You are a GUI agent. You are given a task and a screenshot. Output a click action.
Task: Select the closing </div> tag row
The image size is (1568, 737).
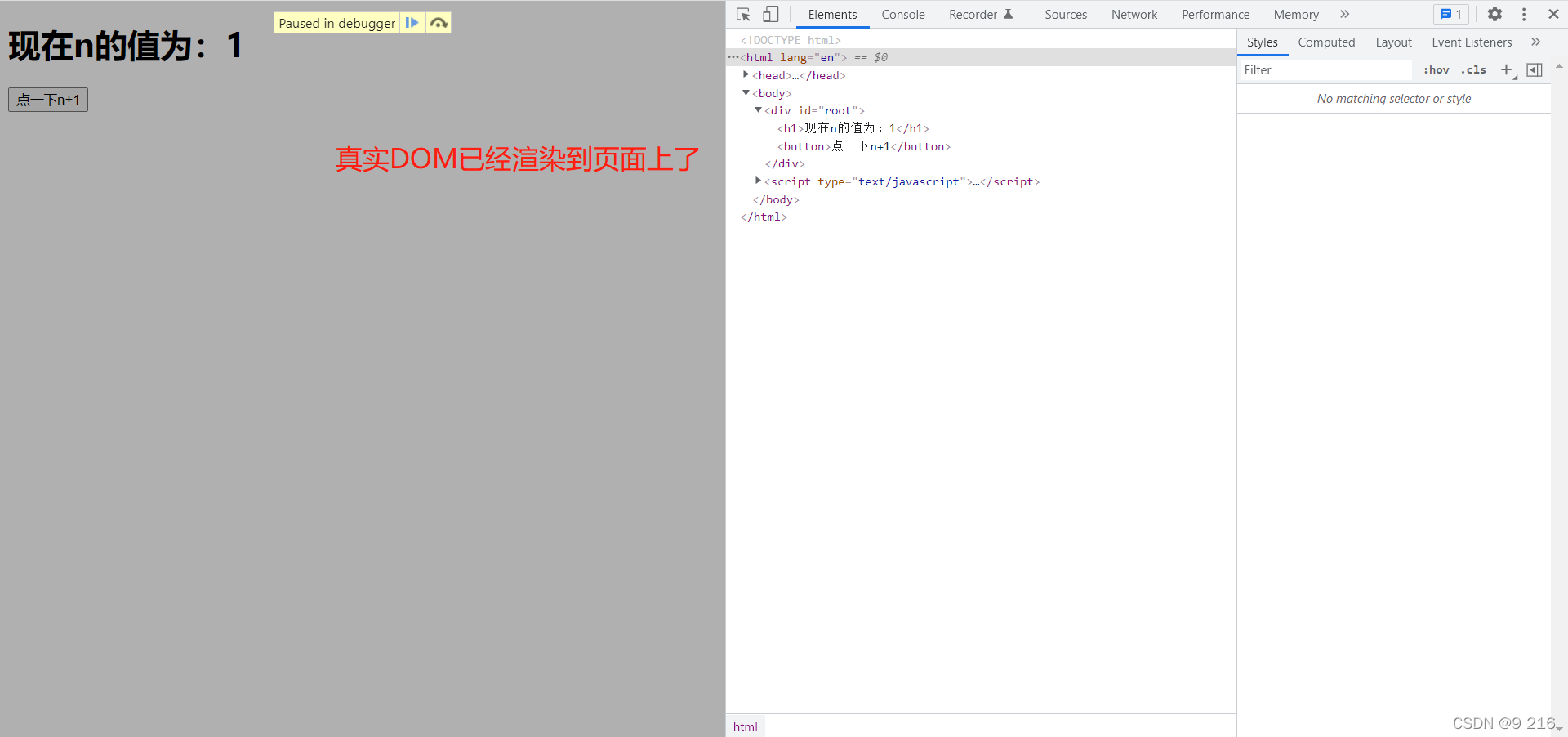tap(980, 163)
